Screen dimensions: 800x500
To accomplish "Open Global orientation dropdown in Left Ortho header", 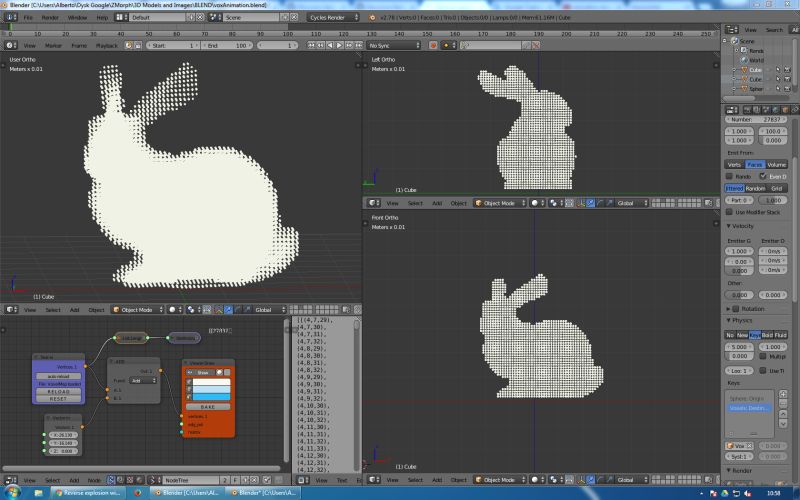I will tap(631, 203).
